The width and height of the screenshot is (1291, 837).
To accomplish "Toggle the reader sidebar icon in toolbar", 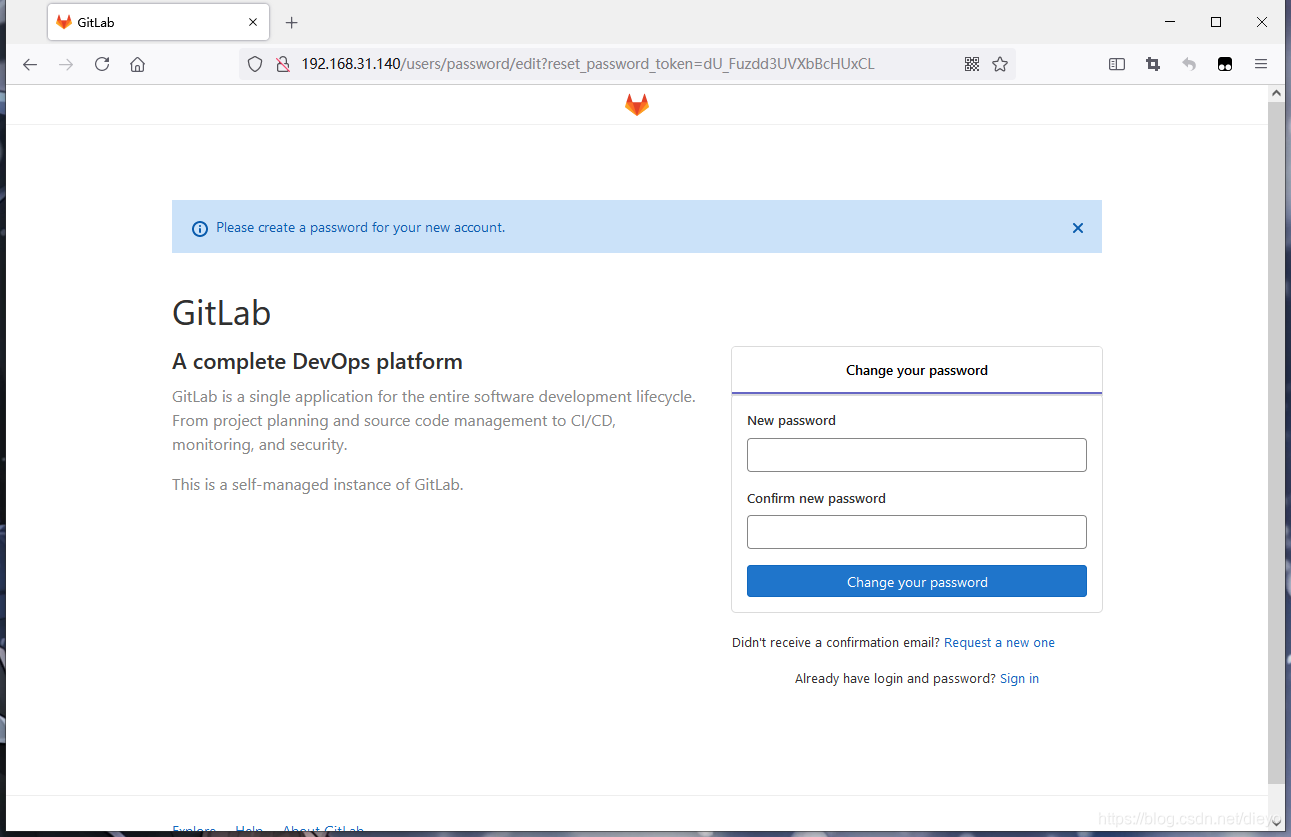I will click(x=1117, y=64).
